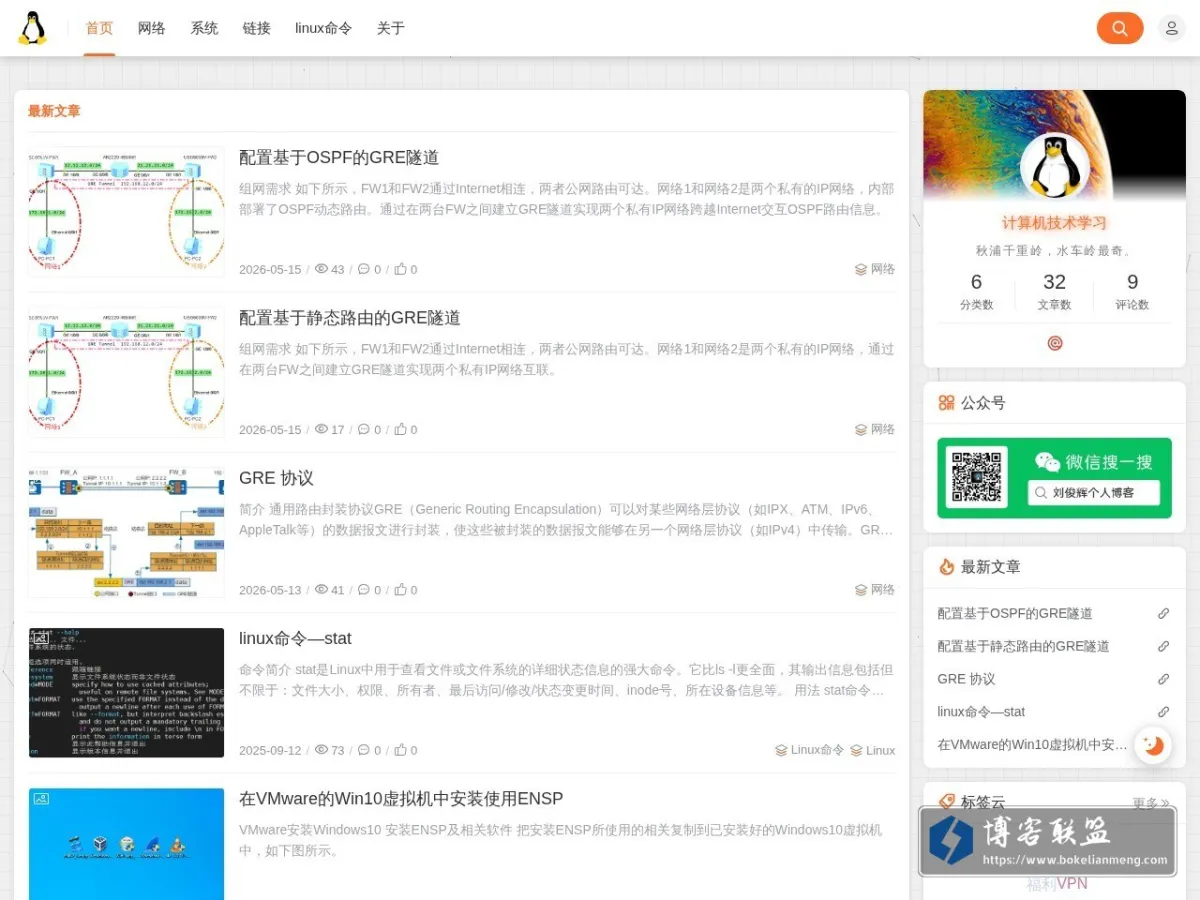
Task: Click views eye icon on stat article
Action: click(x=321, y=750)
